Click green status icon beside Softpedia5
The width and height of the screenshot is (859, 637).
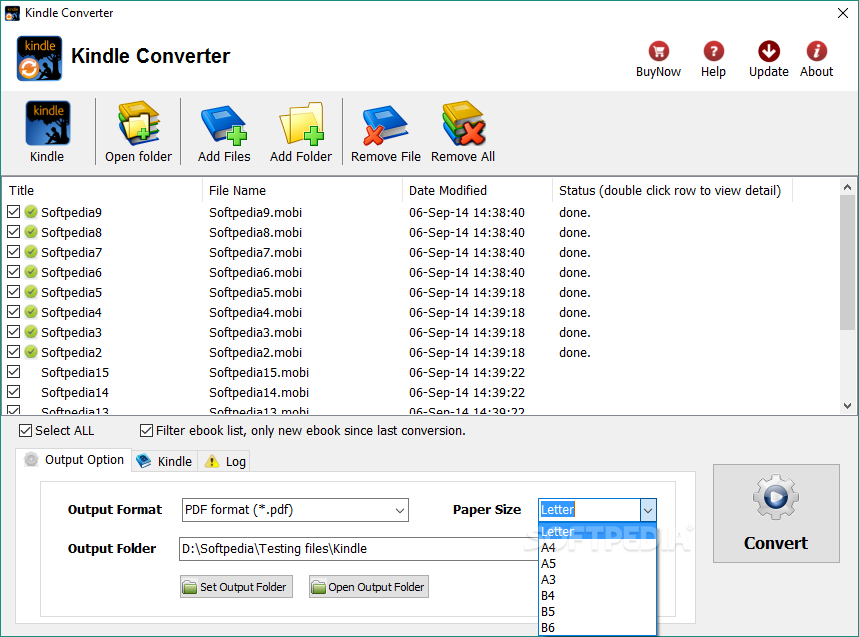click(31, 292)
